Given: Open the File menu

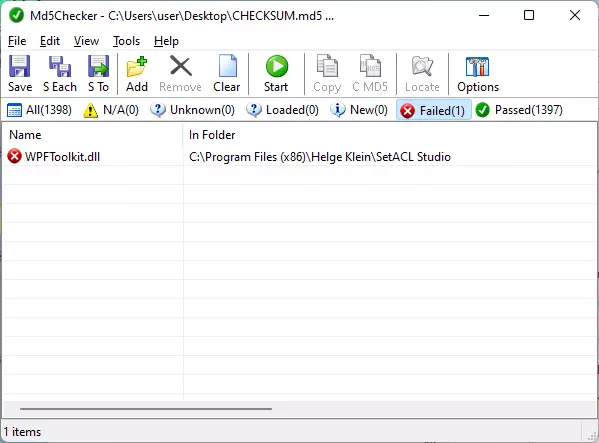Looking at the screenshot, I should (17, 41).
